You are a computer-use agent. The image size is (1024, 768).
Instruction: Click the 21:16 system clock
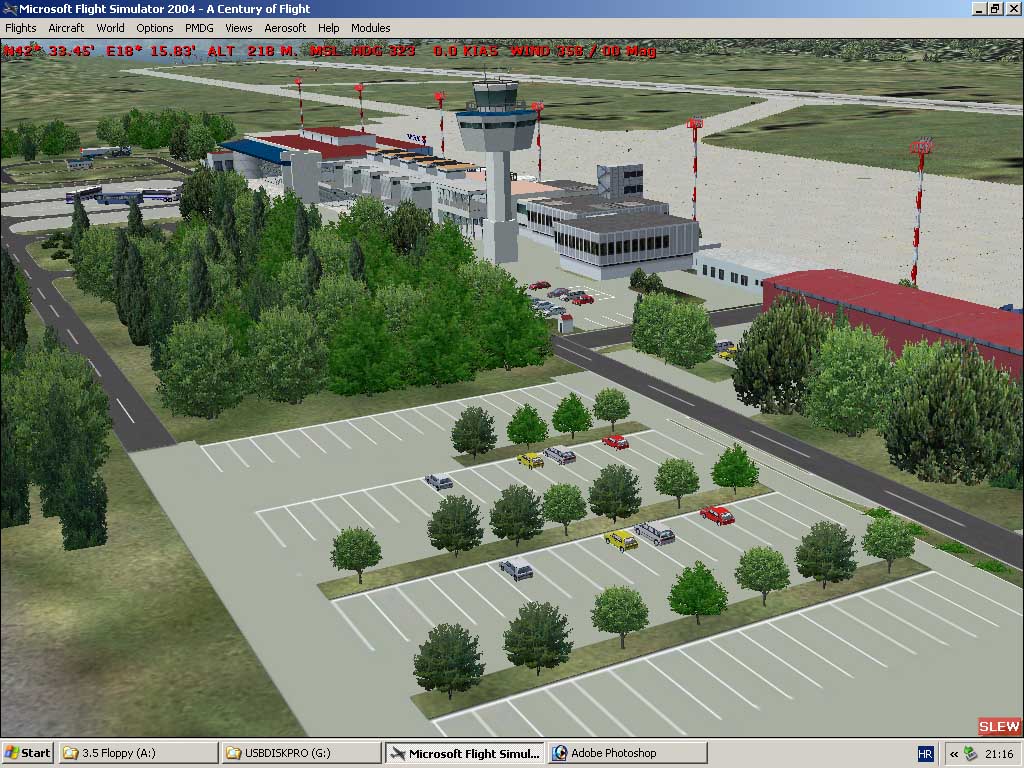tap(999, 754)
